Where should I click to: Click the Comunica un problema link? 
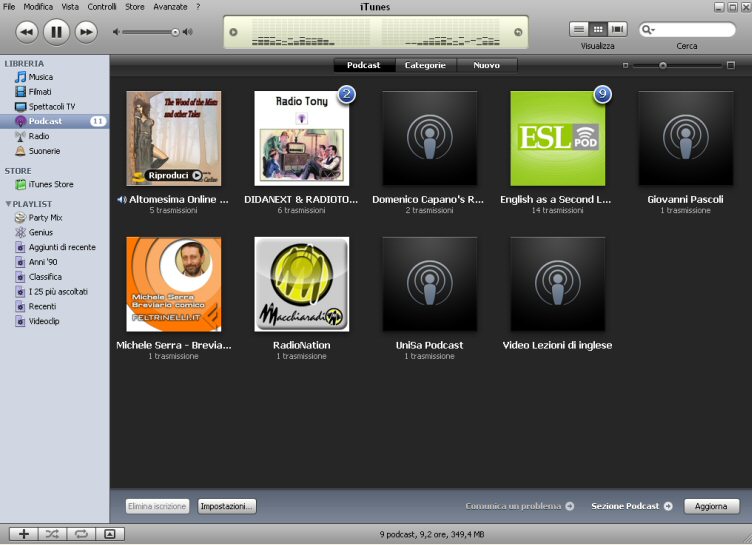pos(520,506)
